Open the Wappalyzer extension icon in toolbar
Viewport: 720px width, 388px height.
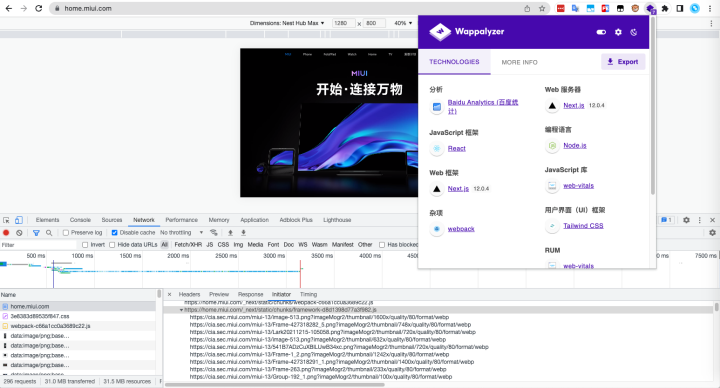coord(650,8)
